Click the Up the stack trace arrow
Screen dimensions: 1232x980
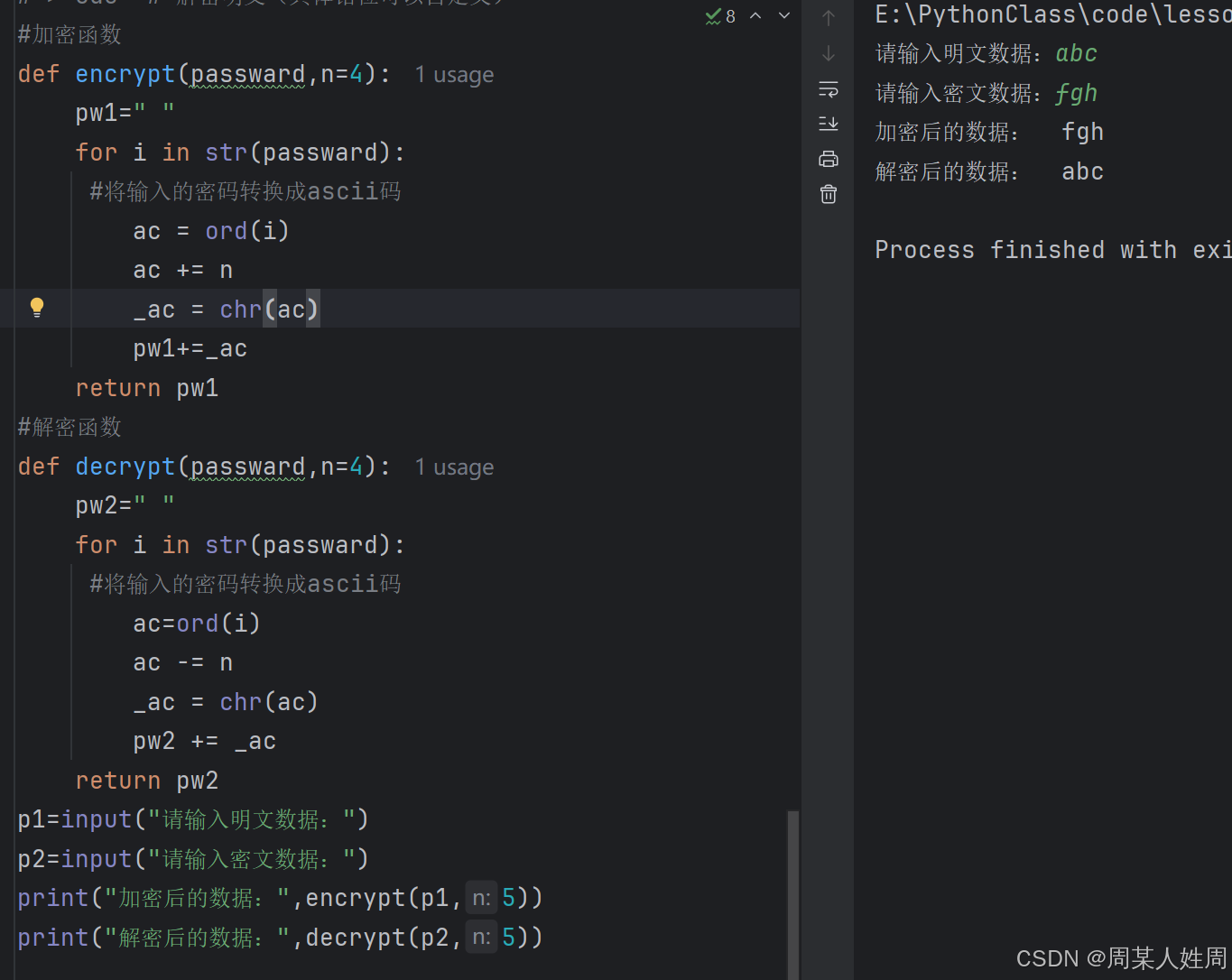pyautogui.click(x=829, y=17)
